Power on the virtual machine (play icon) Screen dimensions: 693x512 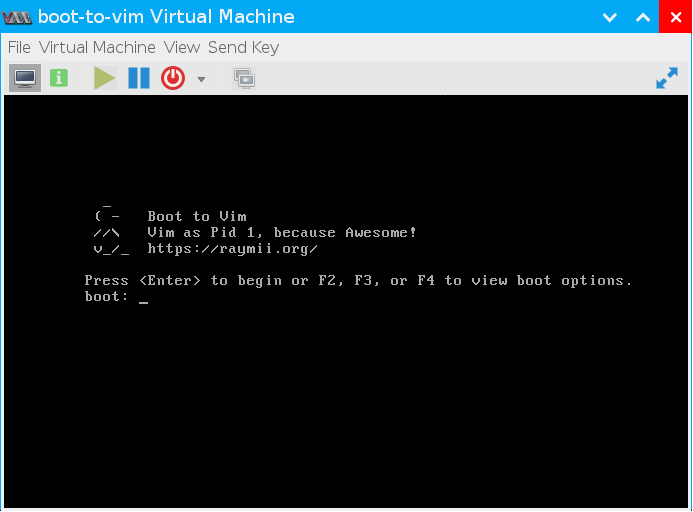tap(104, 78)
